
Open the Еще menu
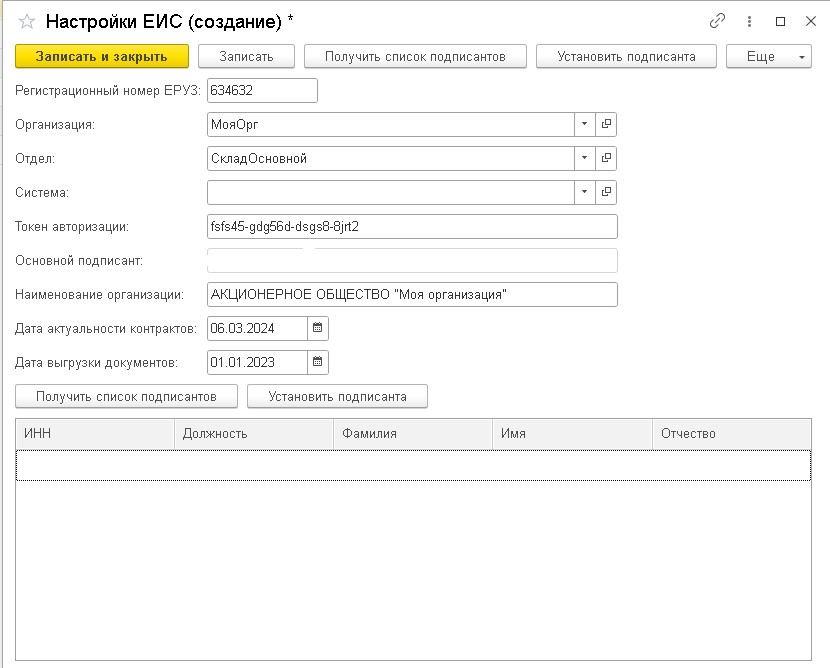(768, 57)
